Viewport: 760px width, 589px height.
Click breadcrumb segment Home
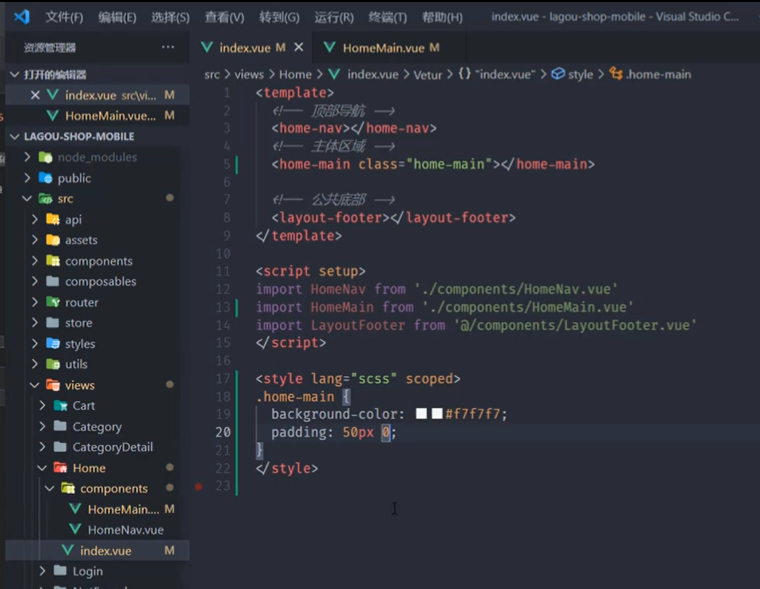point(295,75)
